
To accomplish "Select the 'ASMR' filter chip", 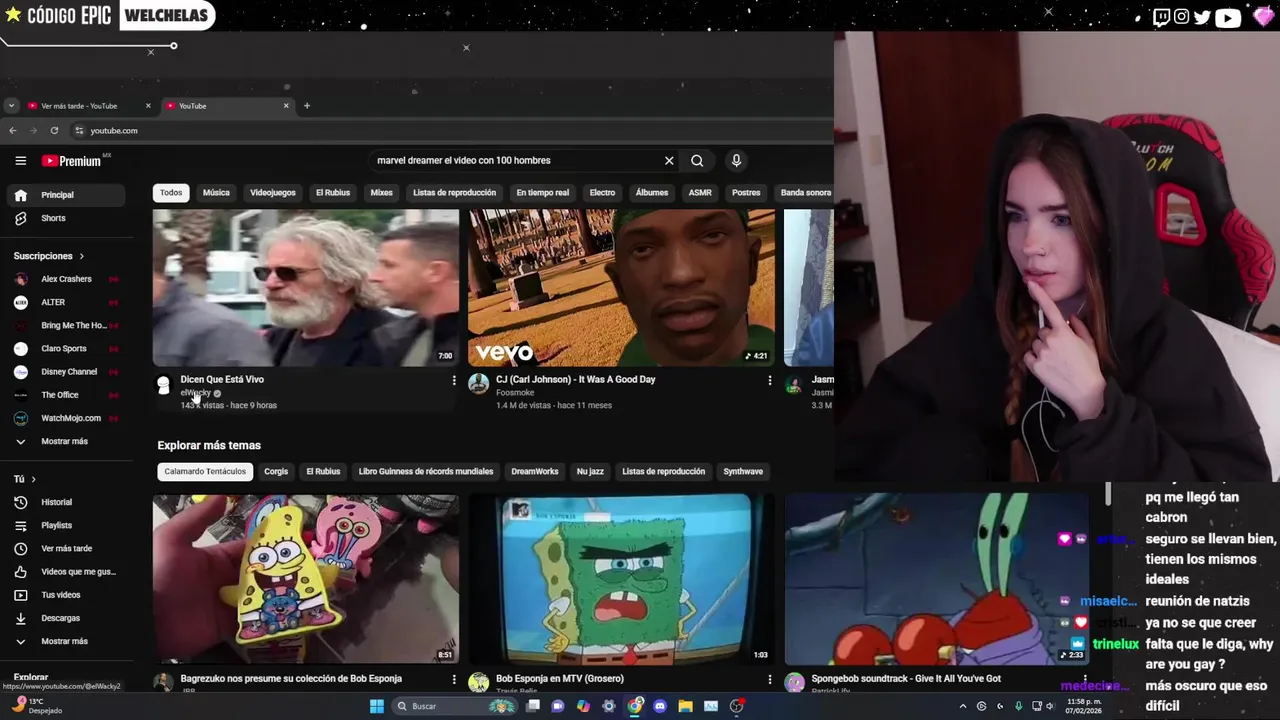I will 700,192.
